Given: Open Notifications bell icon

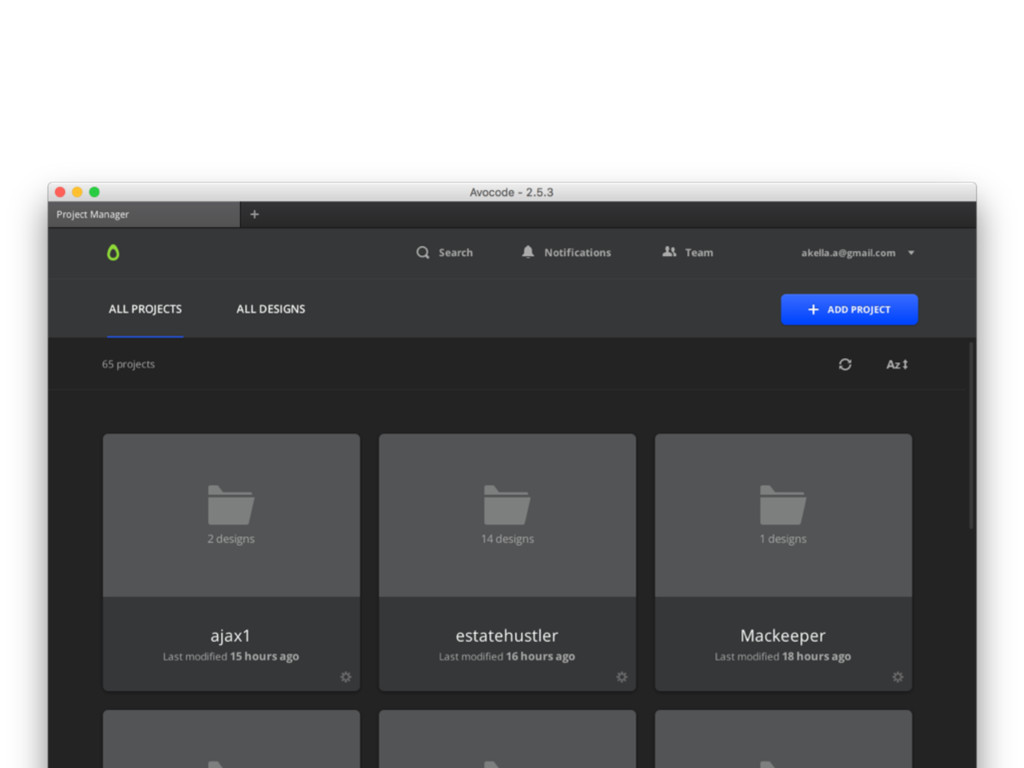Looking at the screenshot, I should click(x=528, y=253).
